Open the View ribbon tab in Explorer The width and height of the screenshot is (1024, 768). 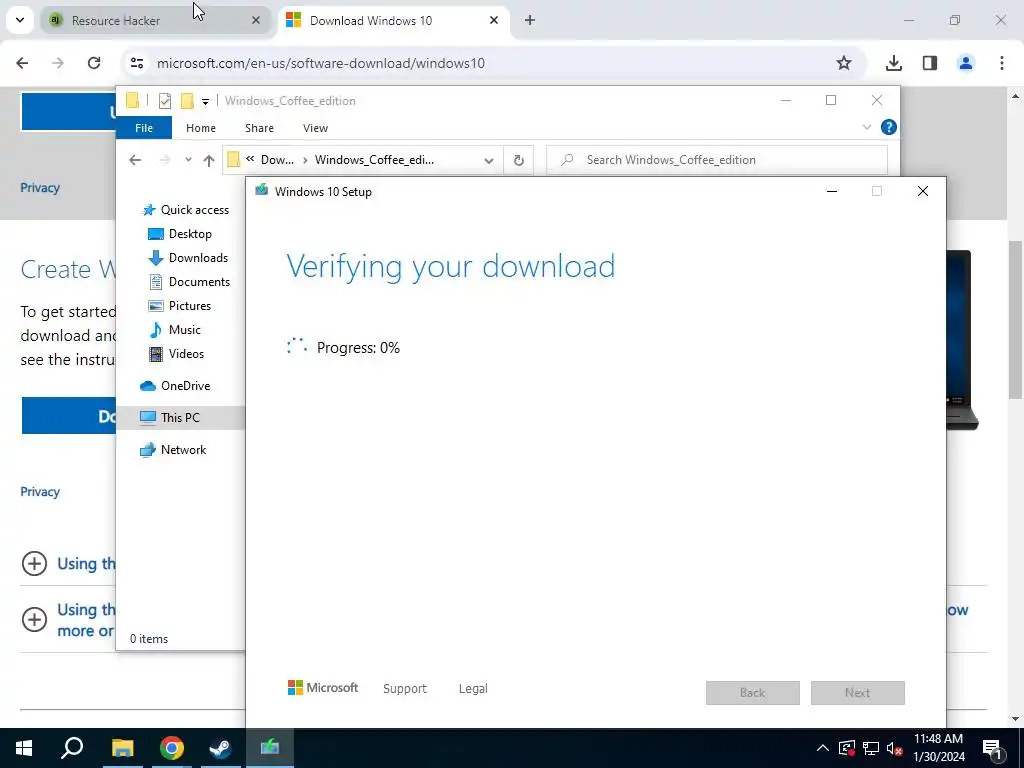(315, 128)
